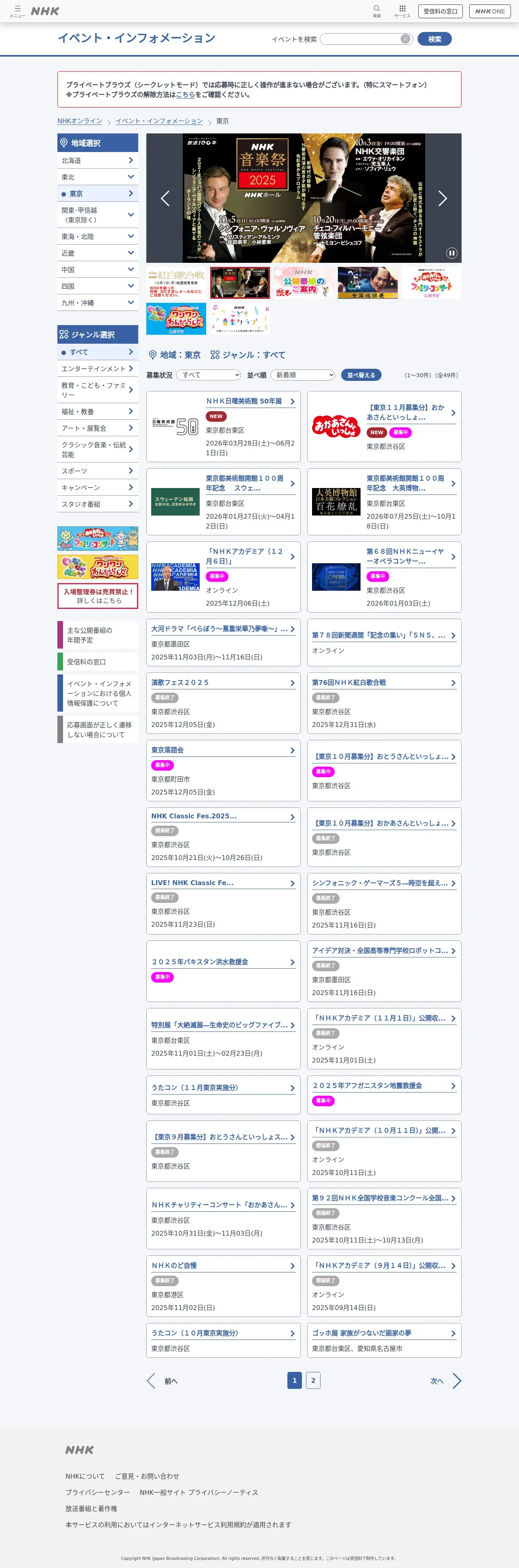Viewport: 519px width, 1568px height.
Task: Open the hamburger menu icon
Action: [18, 11]
